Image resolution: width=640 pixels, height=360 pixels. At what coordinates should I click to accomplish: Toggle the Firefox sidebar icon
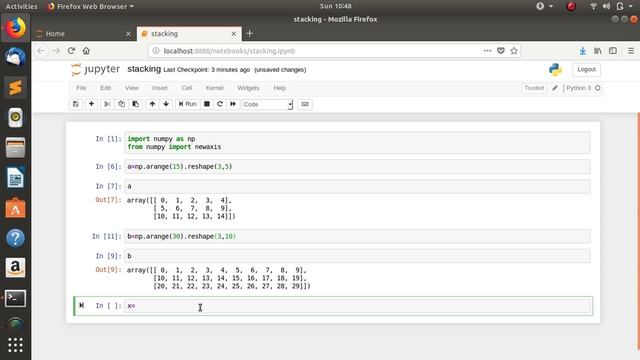pyautogui.click(x=613, y=51)
